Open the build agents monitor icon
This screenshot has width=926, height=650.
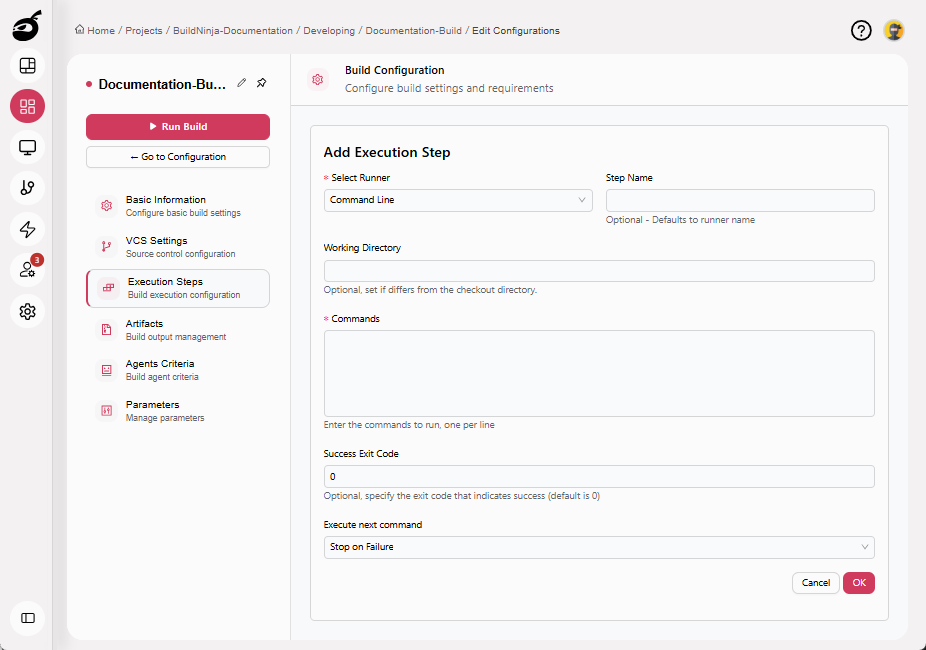pyautogui.click(x=27, y=148)
